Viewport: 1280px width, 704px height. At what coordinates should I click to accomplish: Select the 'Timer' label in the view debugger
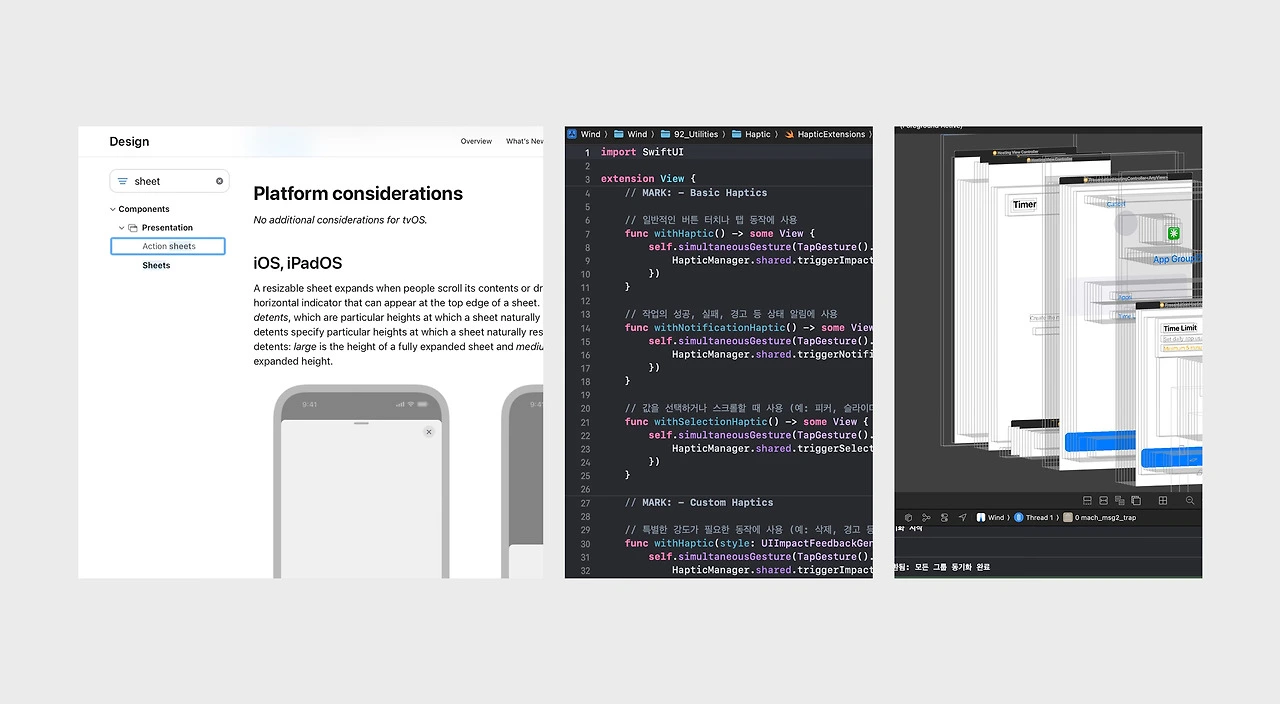(1024, 204)
